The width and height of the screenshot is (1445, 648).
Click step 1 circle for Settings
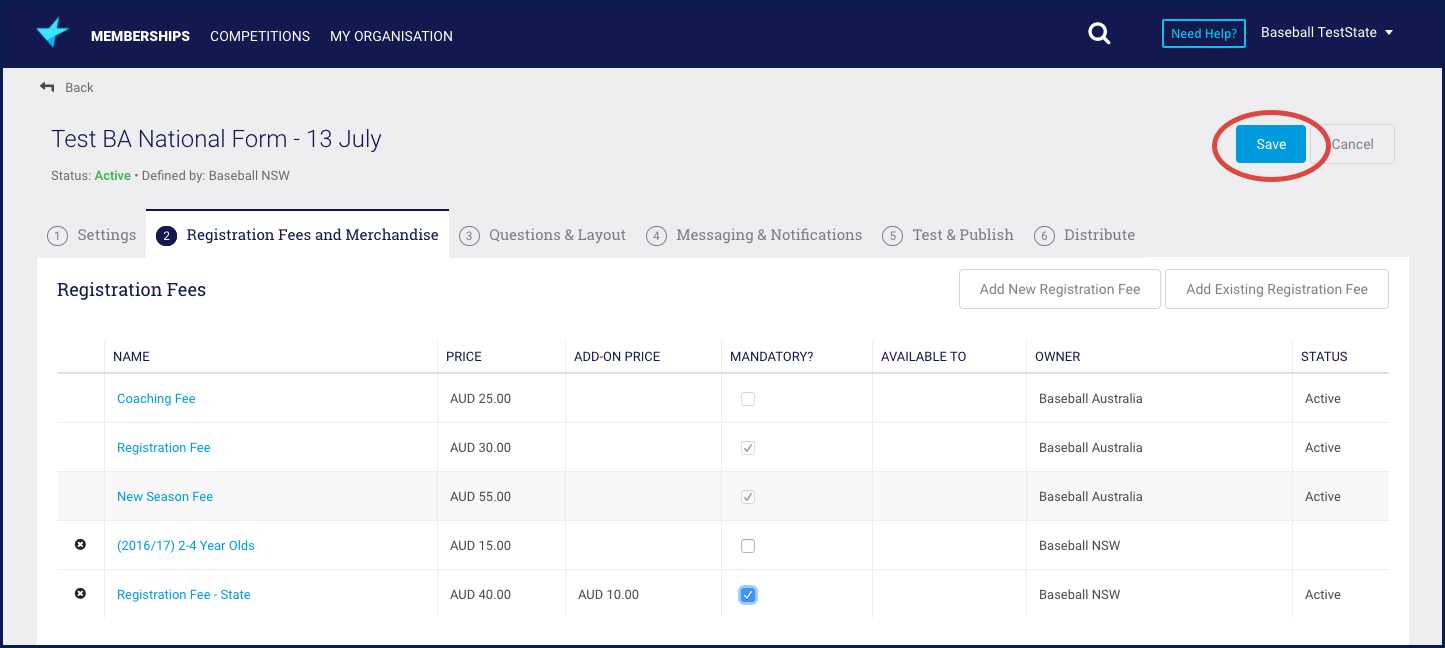point(58,236)
